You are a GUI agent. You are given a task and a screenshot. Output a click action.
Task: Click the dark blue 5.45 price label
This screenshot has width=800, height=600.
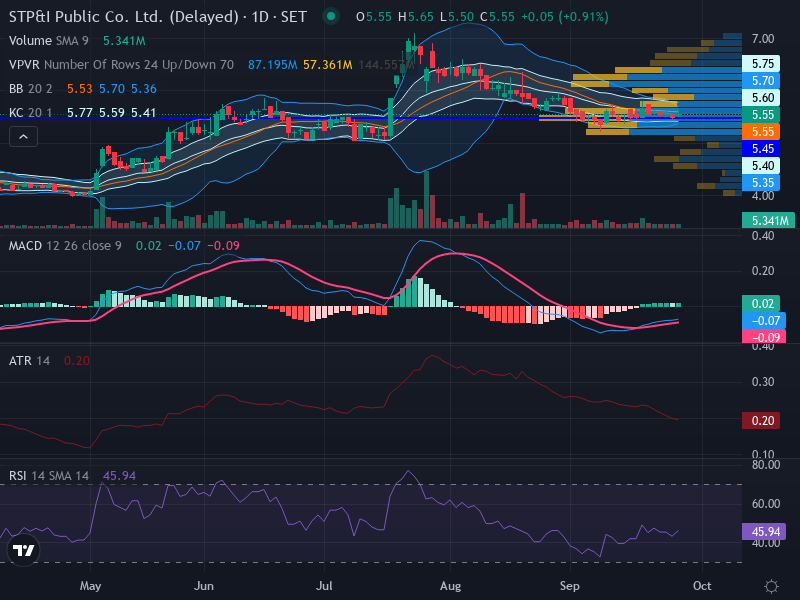point(761,148)
